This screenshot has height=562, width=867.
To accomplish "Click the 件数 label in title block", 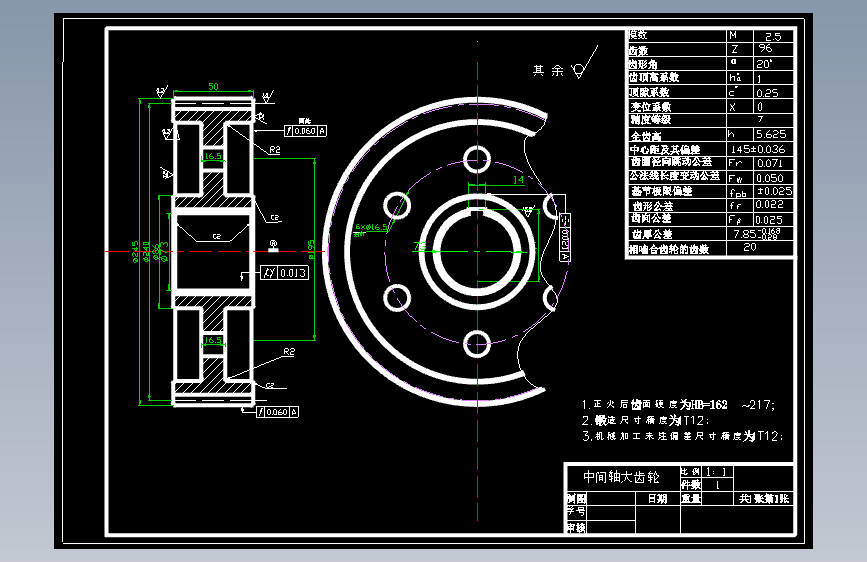I will pyautogui.click(x=691, y=485).
